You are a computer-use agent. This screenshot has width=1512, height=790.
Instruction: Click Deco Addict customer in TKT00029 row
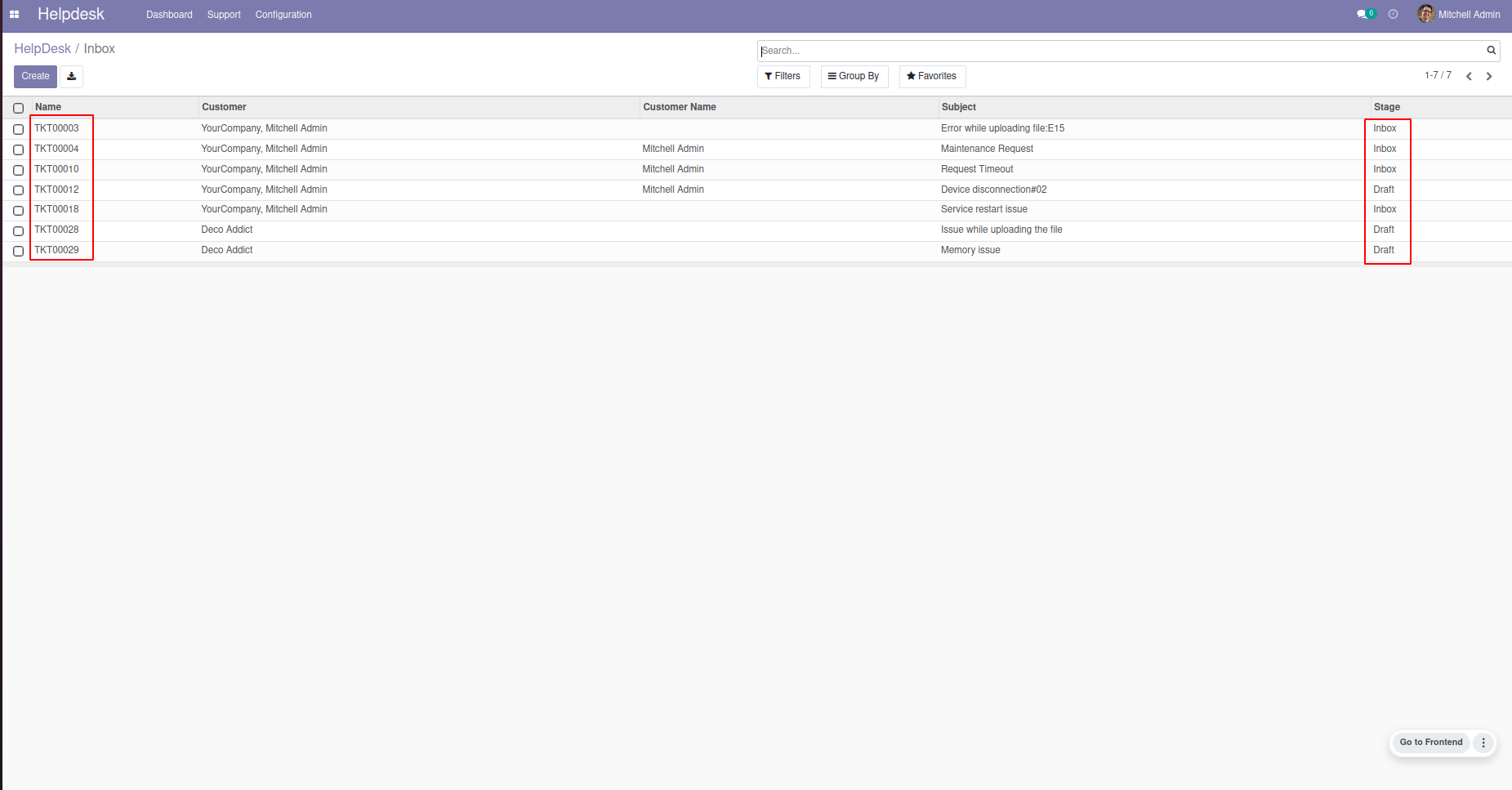227,250
